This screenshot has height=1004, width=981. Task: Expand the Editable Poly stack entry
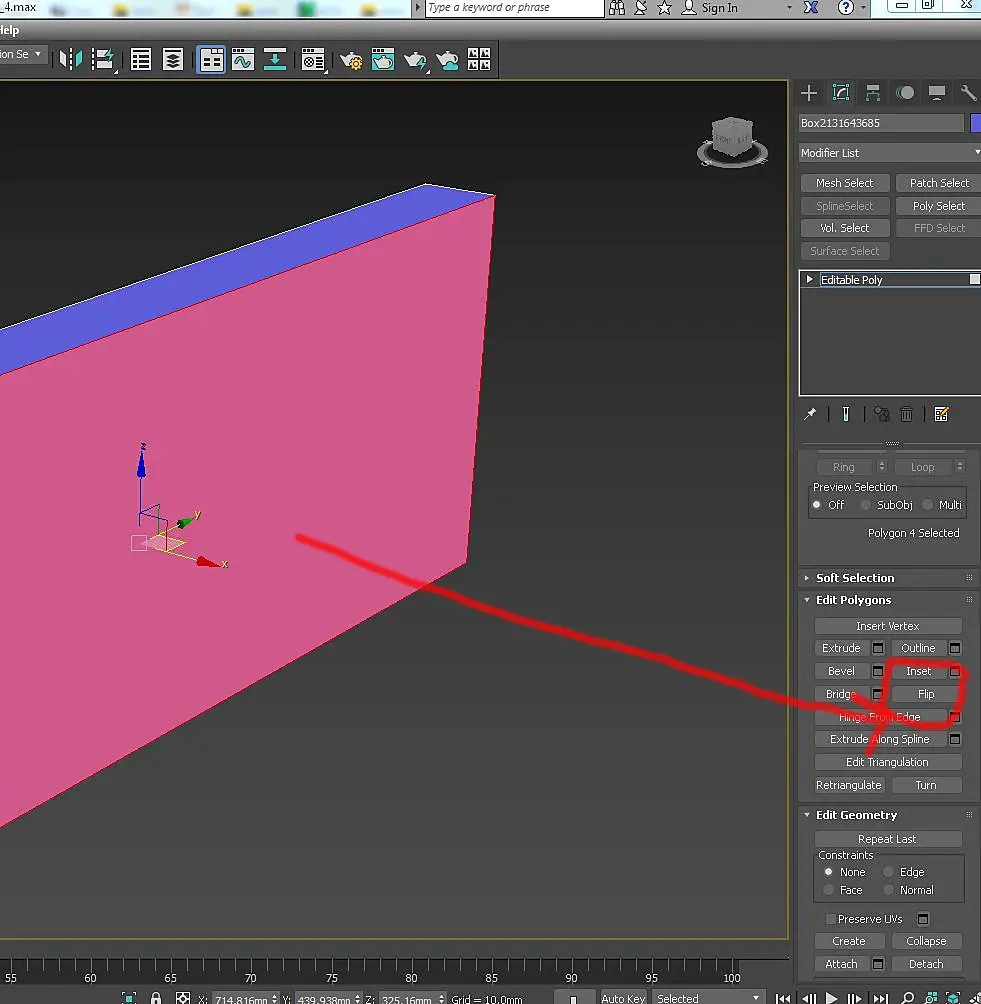(x=810, y=280)
